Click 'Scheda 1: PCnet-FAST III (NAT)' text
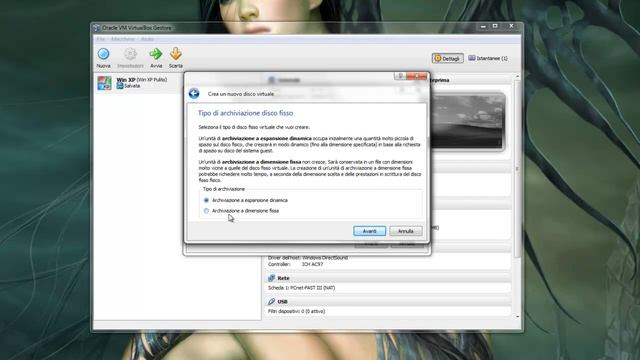The width and height of the screenshot is (640, 360). [x=302, y=288]
